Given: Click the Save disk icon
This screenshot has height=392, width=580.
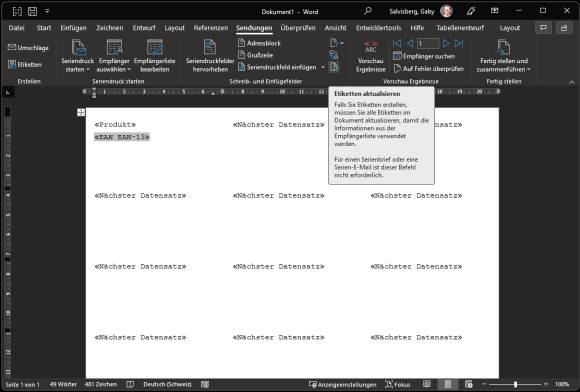Looking at the screenshot, I should (x=33, y=11).
